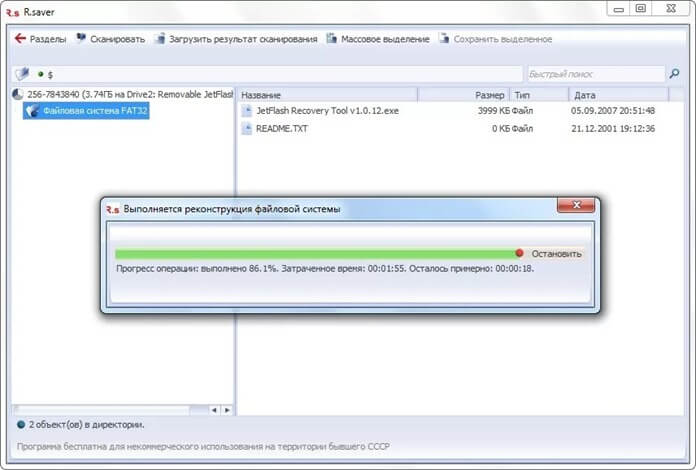Stop the operation with Остановить
This screenshot has width=696, height=470.
click(556, 253)
